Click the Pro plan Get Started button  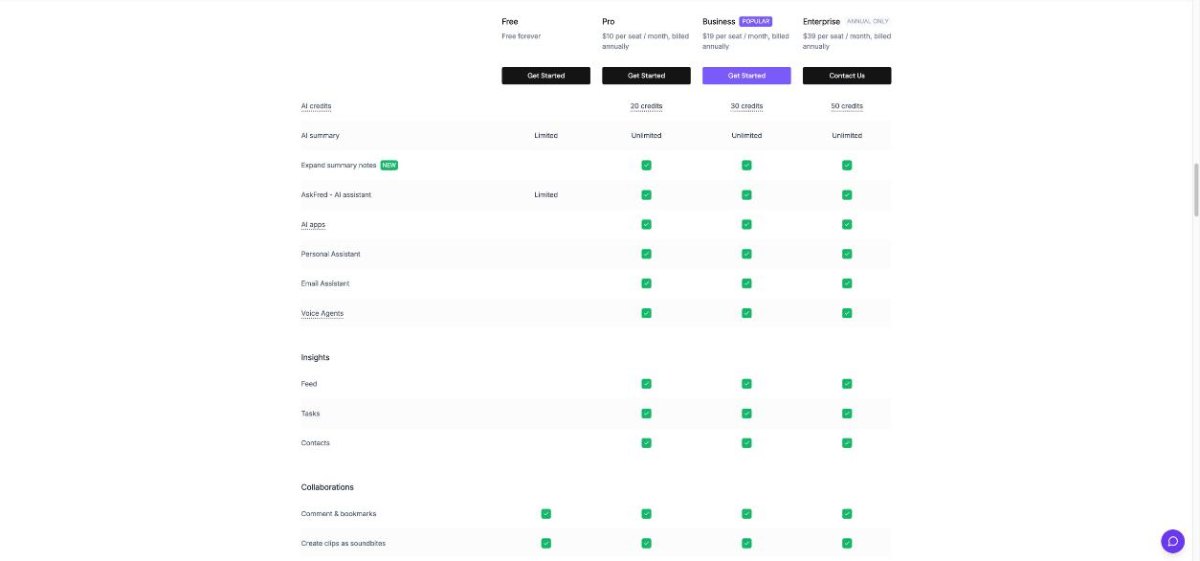[646, 76]
